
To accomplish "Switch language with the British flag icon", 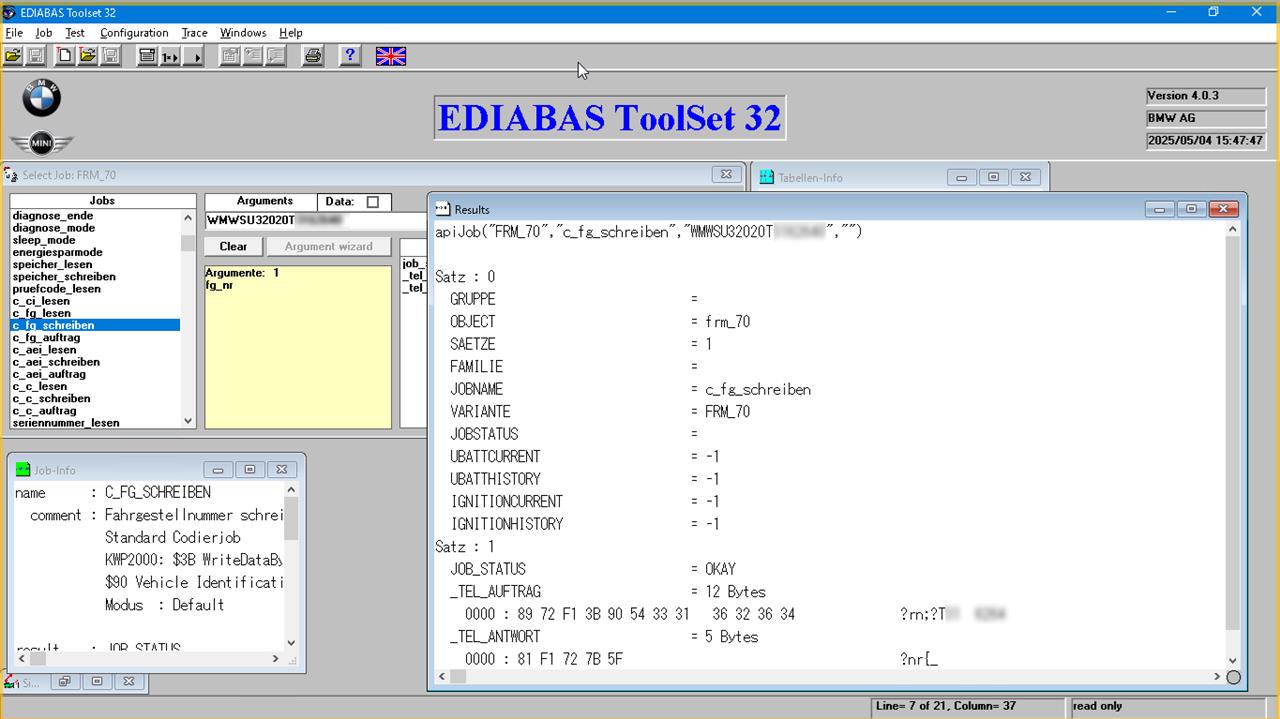I will pyautogui.click(x=391, y=56).
